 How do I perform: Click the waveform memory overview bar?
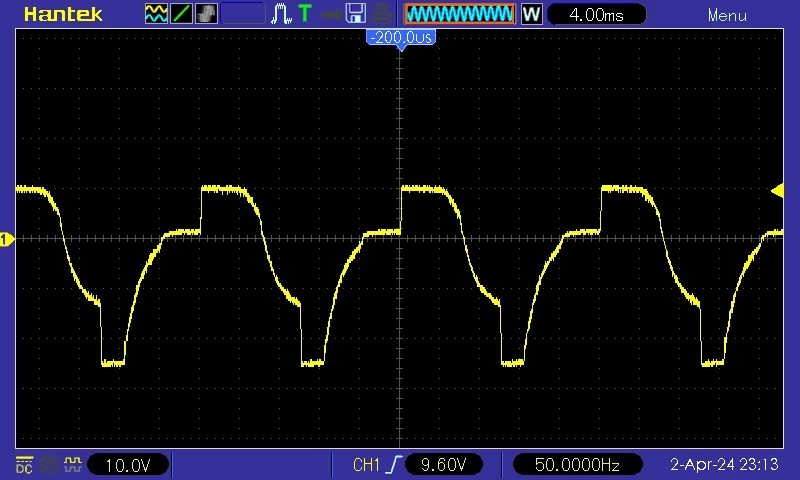point(460,14)
